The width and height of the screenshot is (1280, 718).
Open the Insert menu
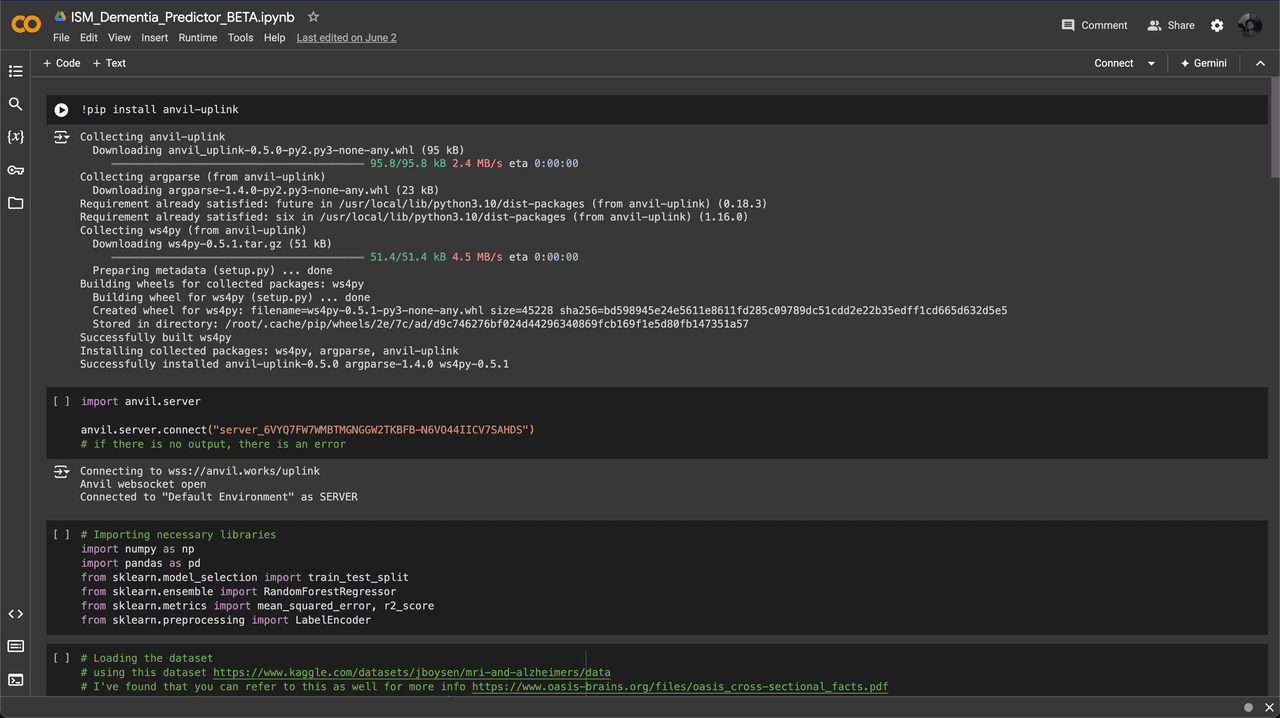(x=154, y=38)
